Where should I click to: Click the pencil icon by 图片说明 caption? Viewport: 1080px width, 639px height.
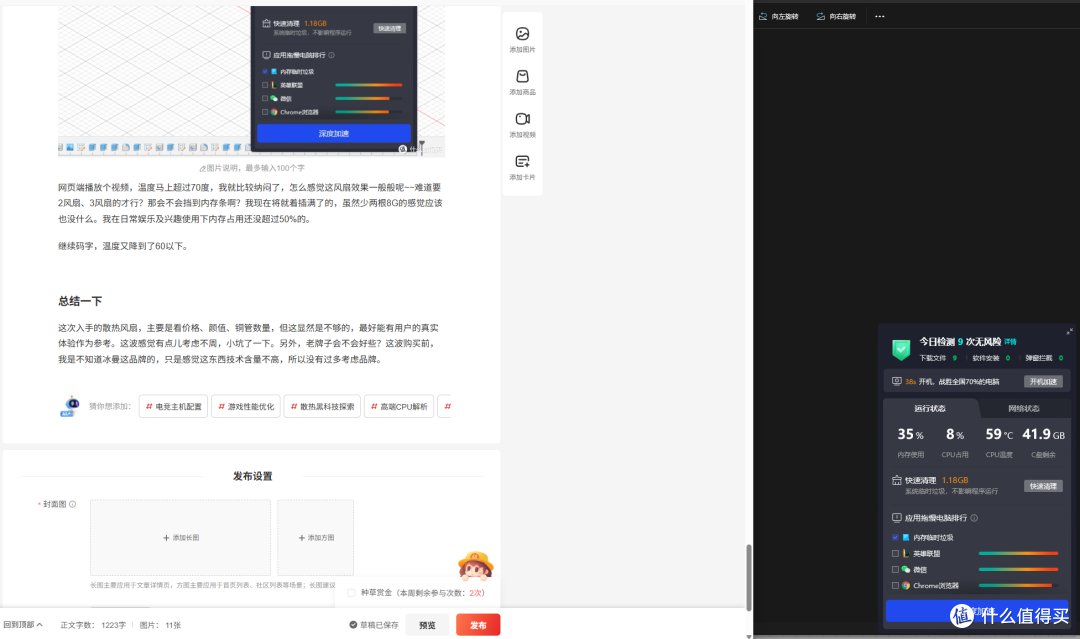pyautogui.click(x=202, y=168)
